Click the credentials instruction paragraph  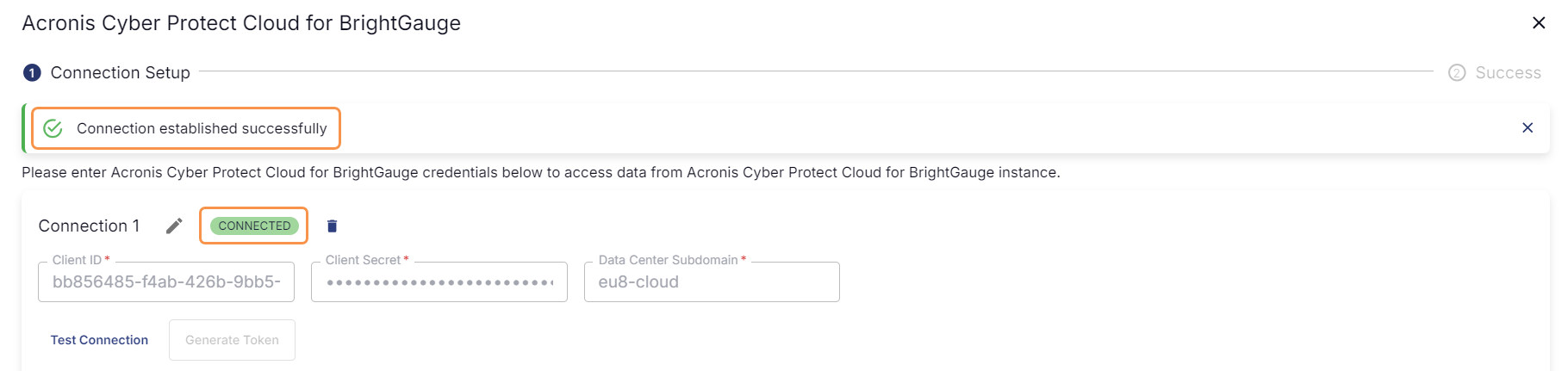[541, 172]
